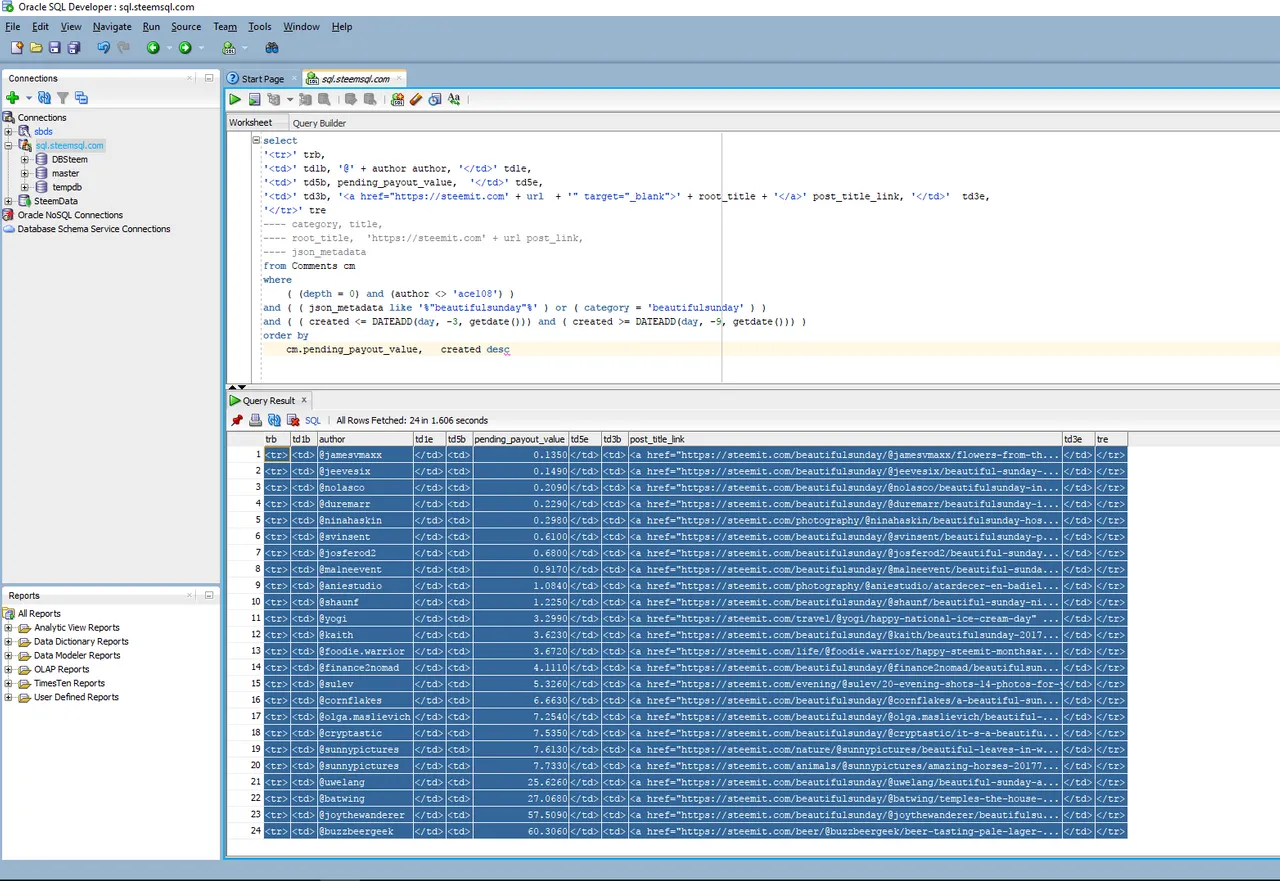Image resolution: width=1280 pixels, height=881 pixels.
Task: Click the Run Script icon in worksheet toolbar
Action: click(255, 99)
